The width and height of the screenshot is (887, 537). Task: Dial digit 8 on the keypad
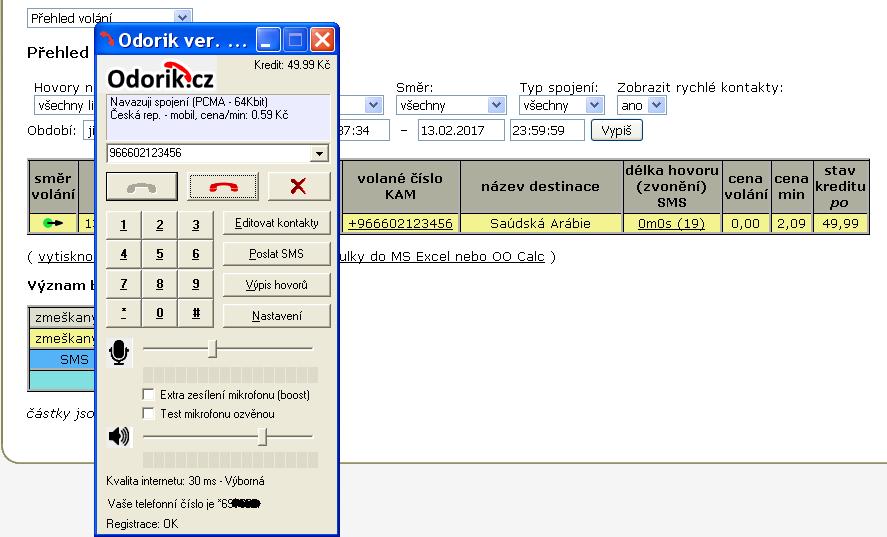160,284
